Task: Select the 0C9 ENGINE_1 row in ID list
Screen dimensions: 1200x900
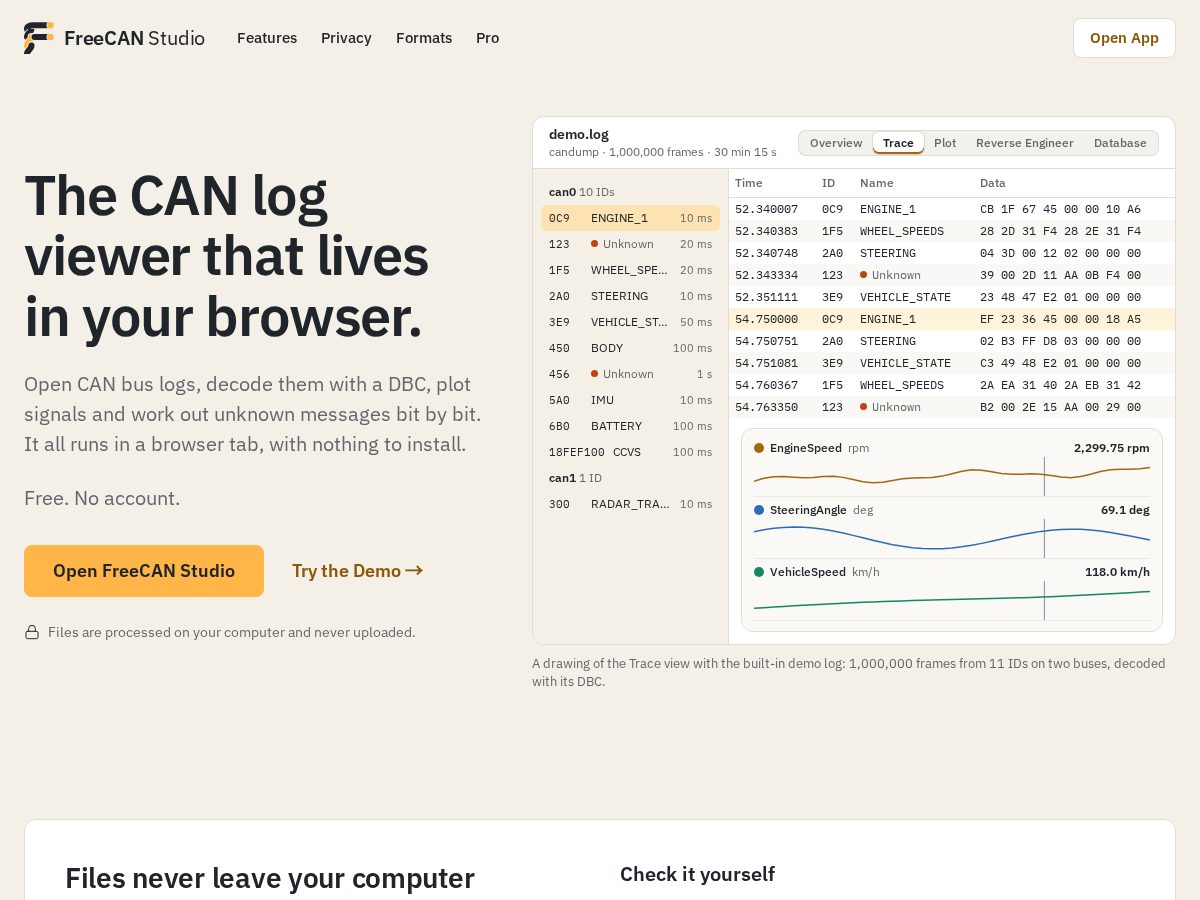Action: (x=630, y=218)
